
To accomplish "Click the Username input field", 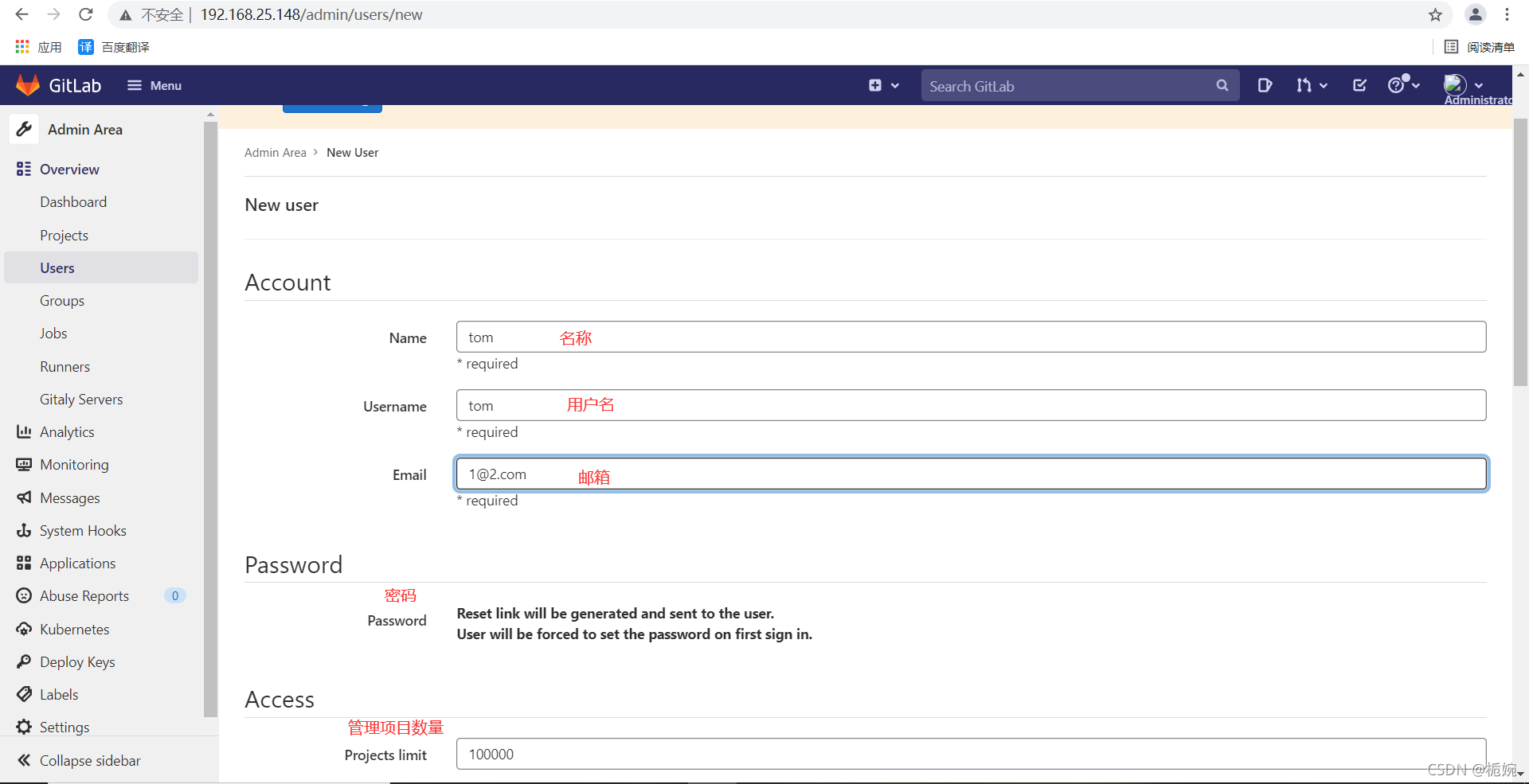I will [x=971, y=405].
